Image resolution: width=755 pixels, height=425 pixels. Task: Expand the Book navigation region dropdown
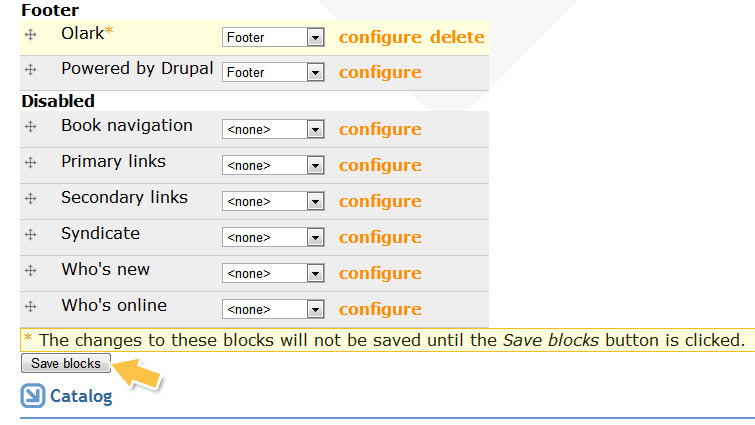click(273, 129)
